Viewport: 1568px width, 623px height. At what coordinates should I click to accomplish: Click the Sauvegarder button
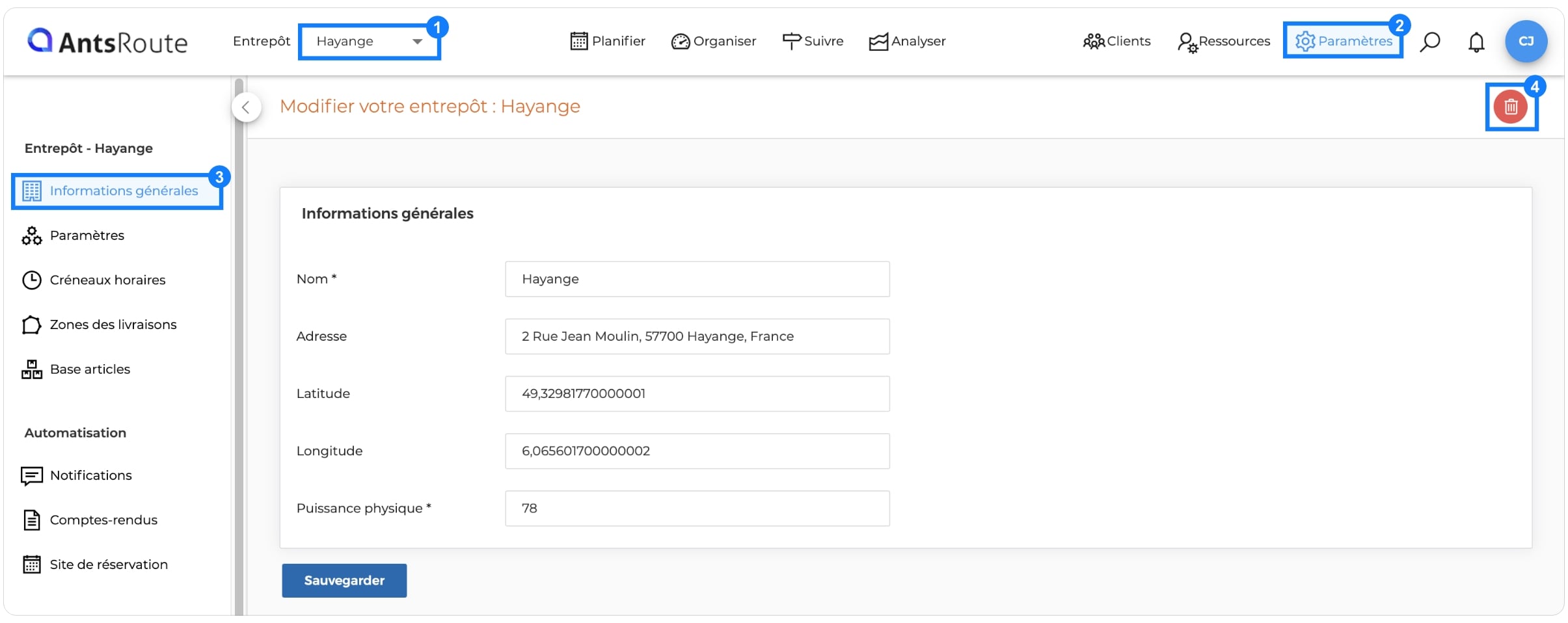coord(344,581)
